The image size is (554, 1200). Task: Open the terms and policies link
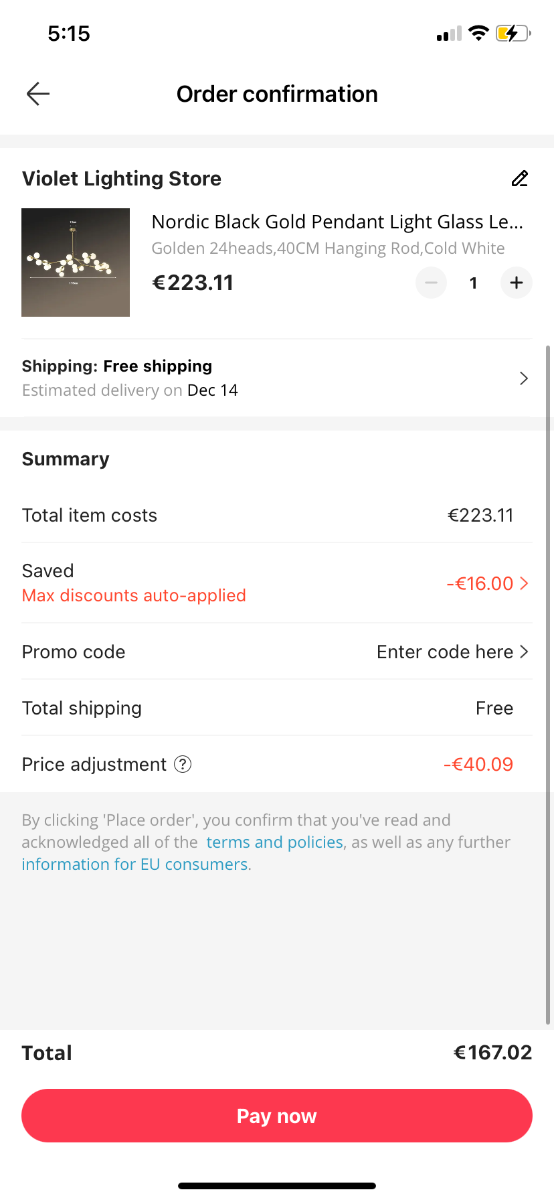click(x=274, y=842)
